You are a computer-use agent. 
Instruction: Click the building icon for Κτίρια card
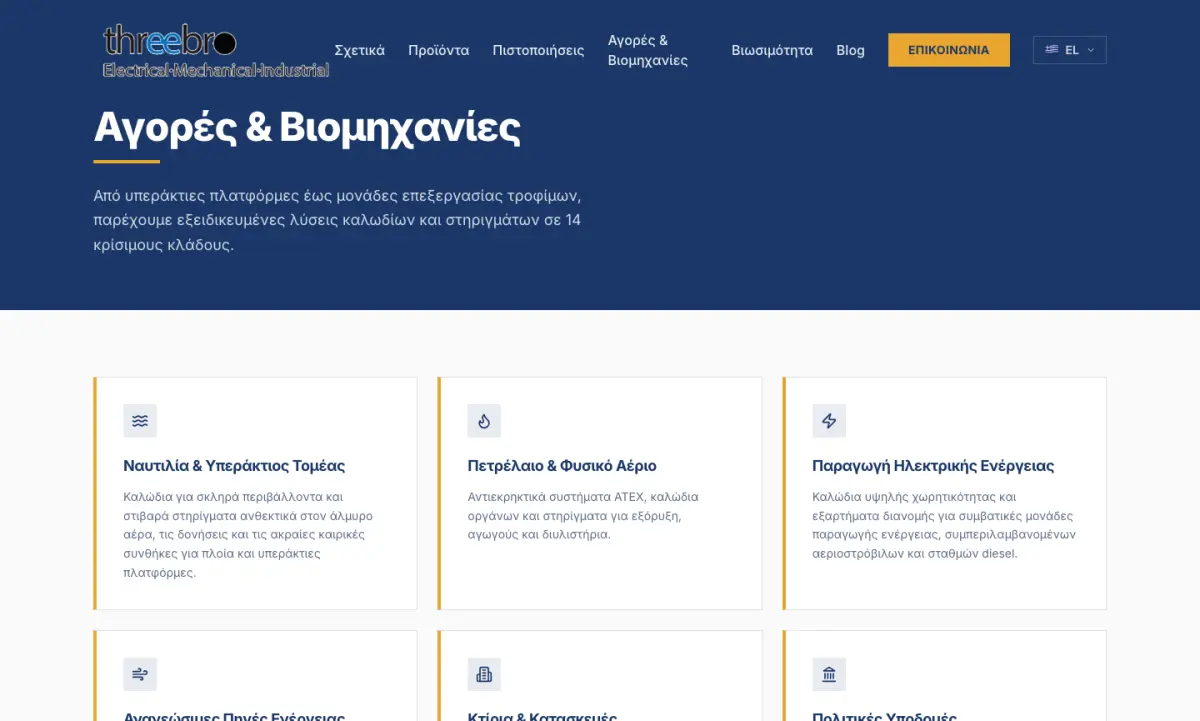click(x=484, y=674)
